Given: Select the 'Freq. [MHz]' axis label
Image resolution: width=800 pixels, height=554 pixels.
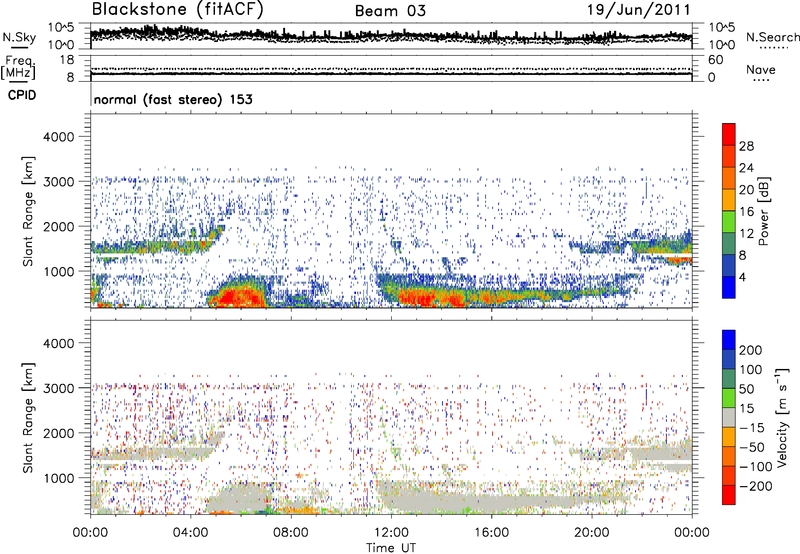Looking at the screenshot, I should (18, 68).
